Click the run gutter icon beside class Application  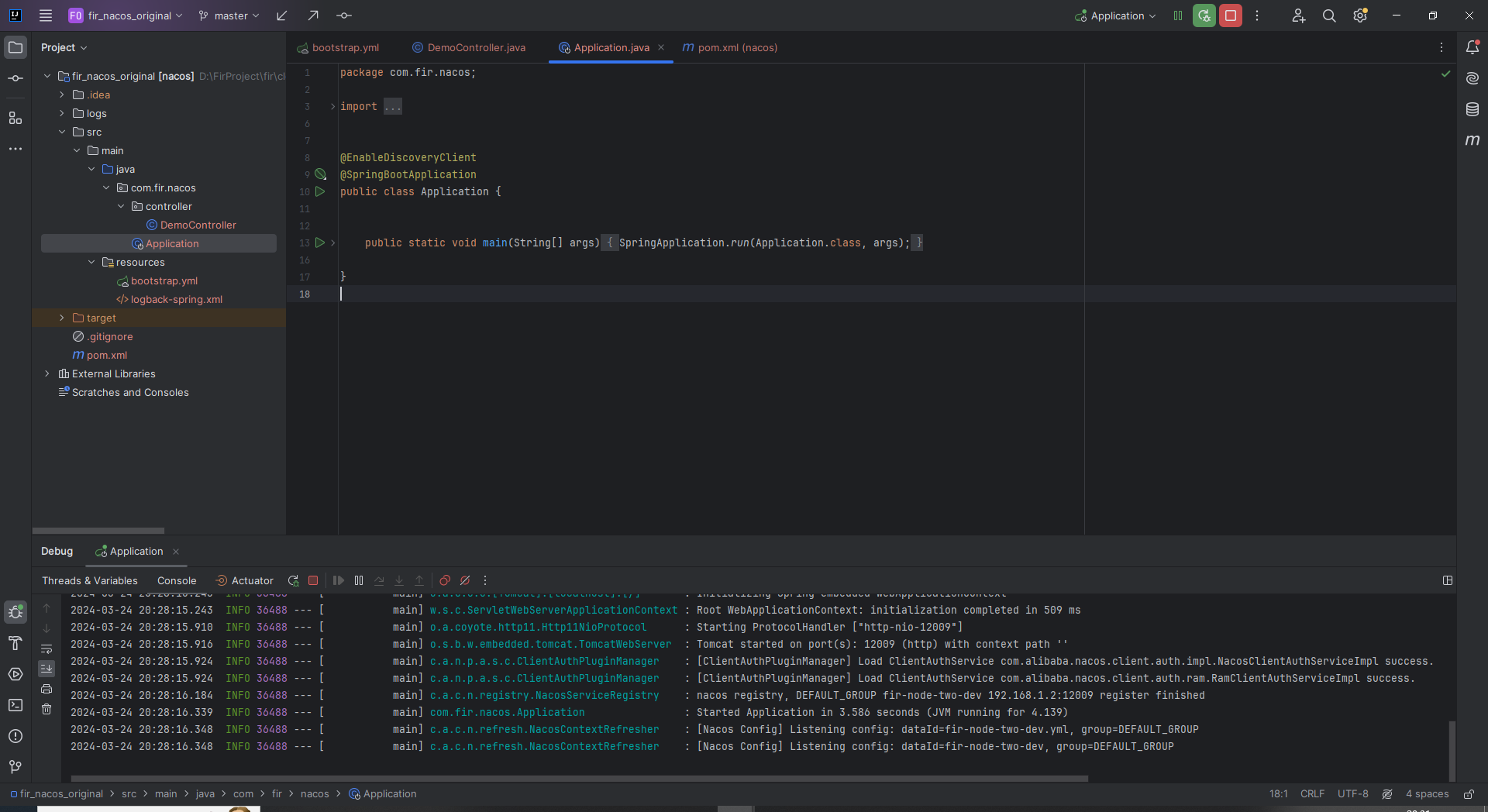[x=319, y=191]
